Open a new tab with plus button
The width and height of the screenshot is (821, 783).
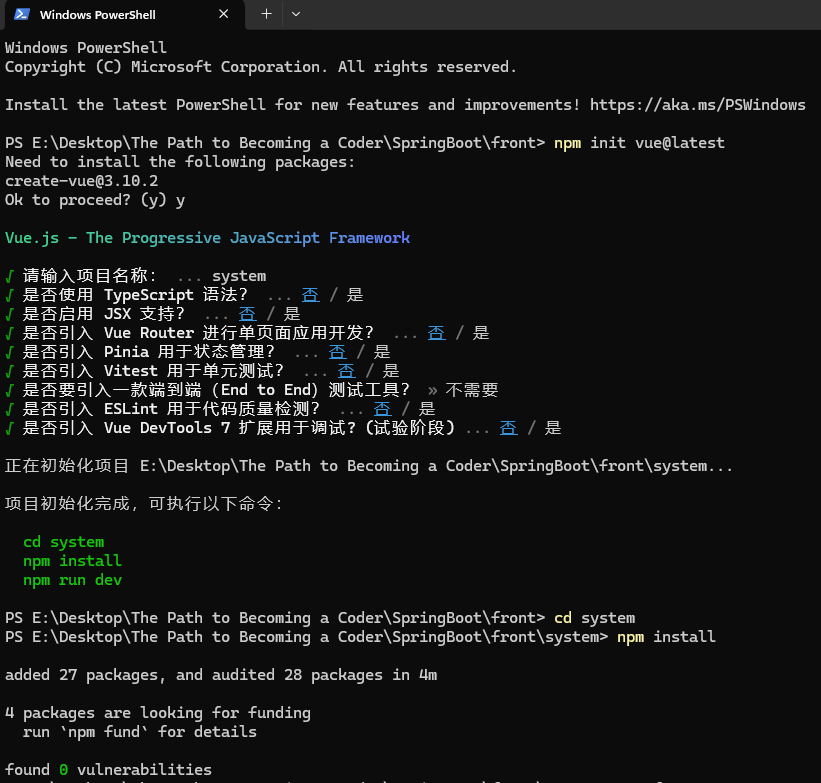pos(266,14)
